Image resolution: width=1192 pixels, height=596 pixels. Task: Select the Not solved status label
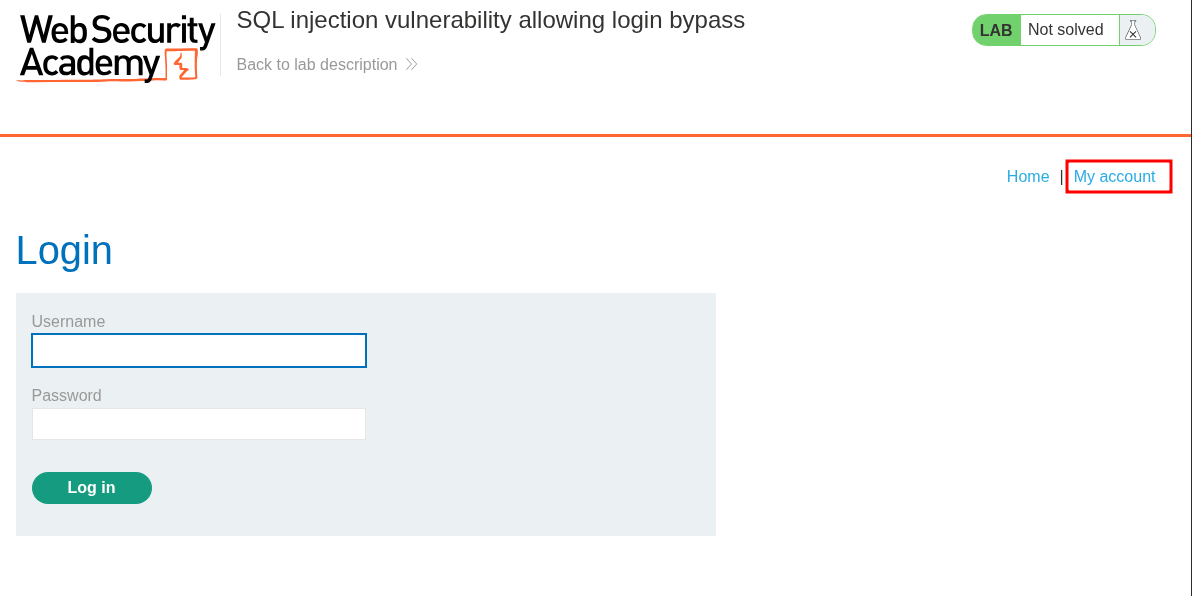pyautogui.click(x=1065, y=30)
